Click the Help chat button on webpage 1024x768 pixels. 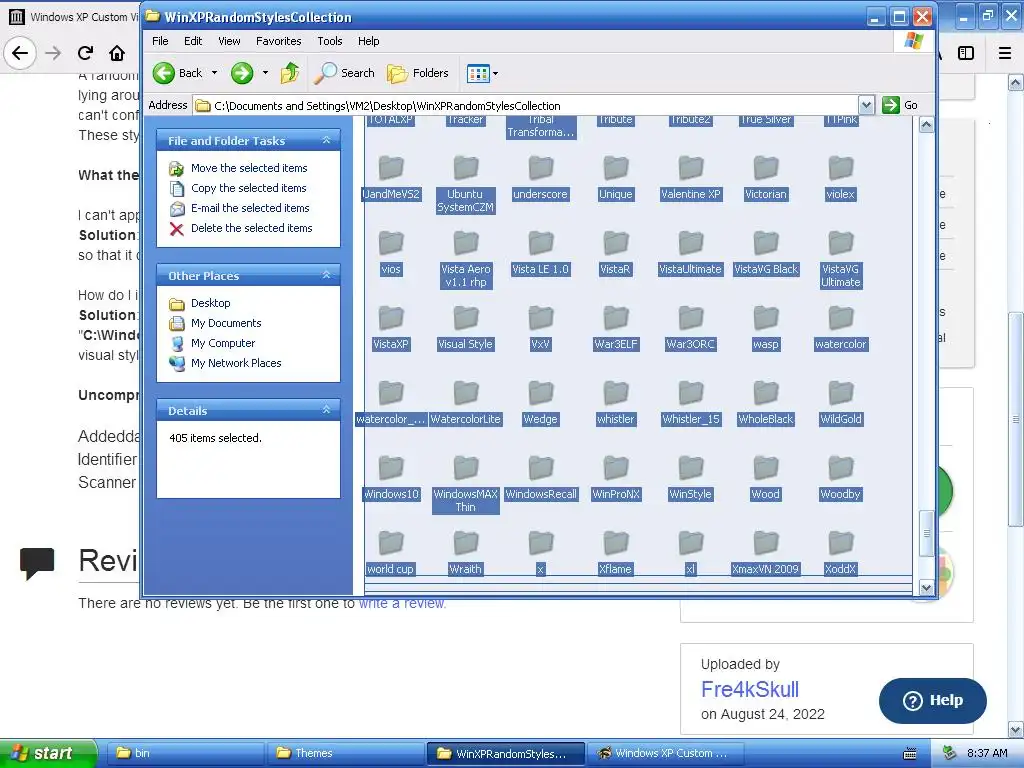pyautogui.click(x=933, y=700)
